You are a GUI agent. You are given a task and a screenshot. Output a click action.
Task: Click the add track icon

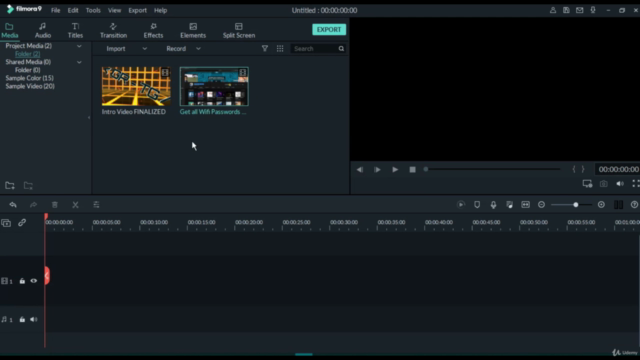point(6,223)
